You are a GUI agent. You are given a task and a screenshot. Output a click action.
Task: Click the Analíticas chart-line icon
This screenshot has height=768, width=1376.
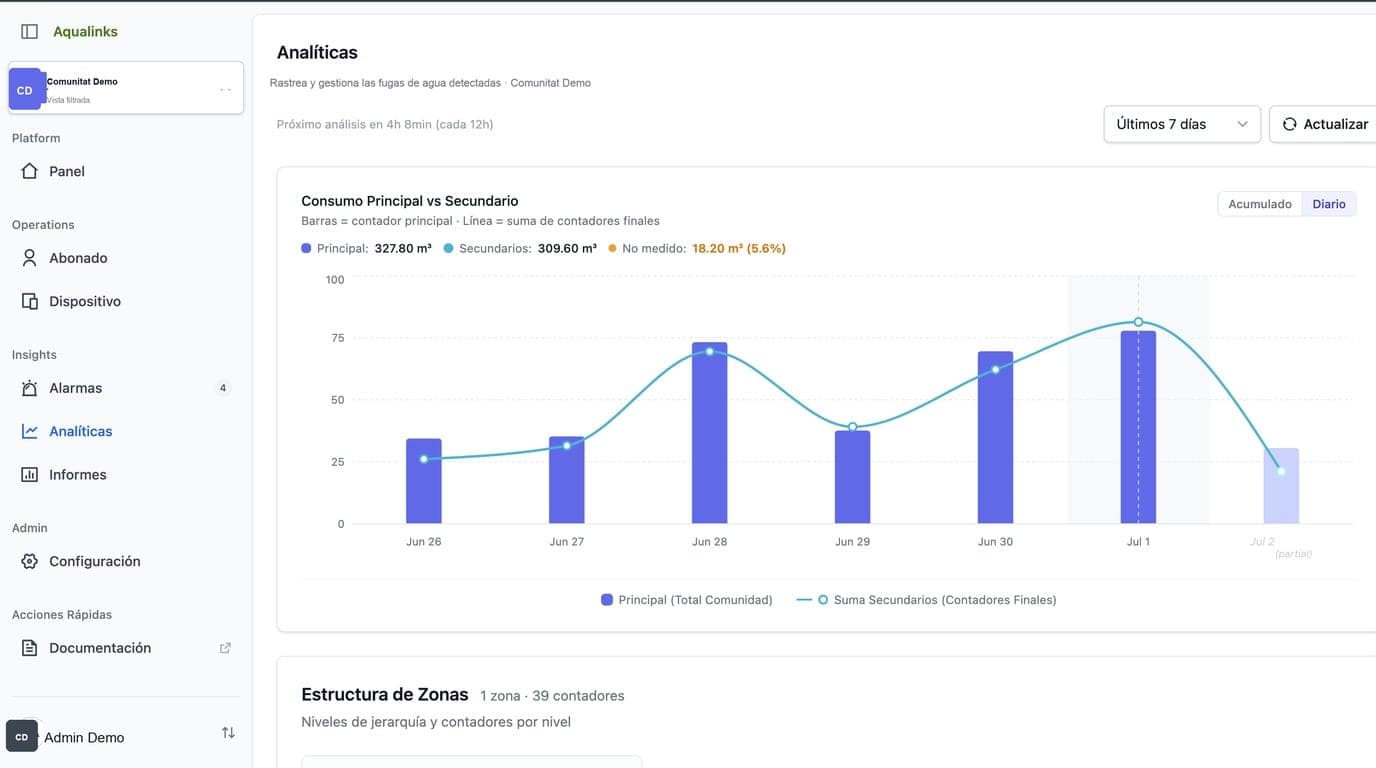coord(29,431)
